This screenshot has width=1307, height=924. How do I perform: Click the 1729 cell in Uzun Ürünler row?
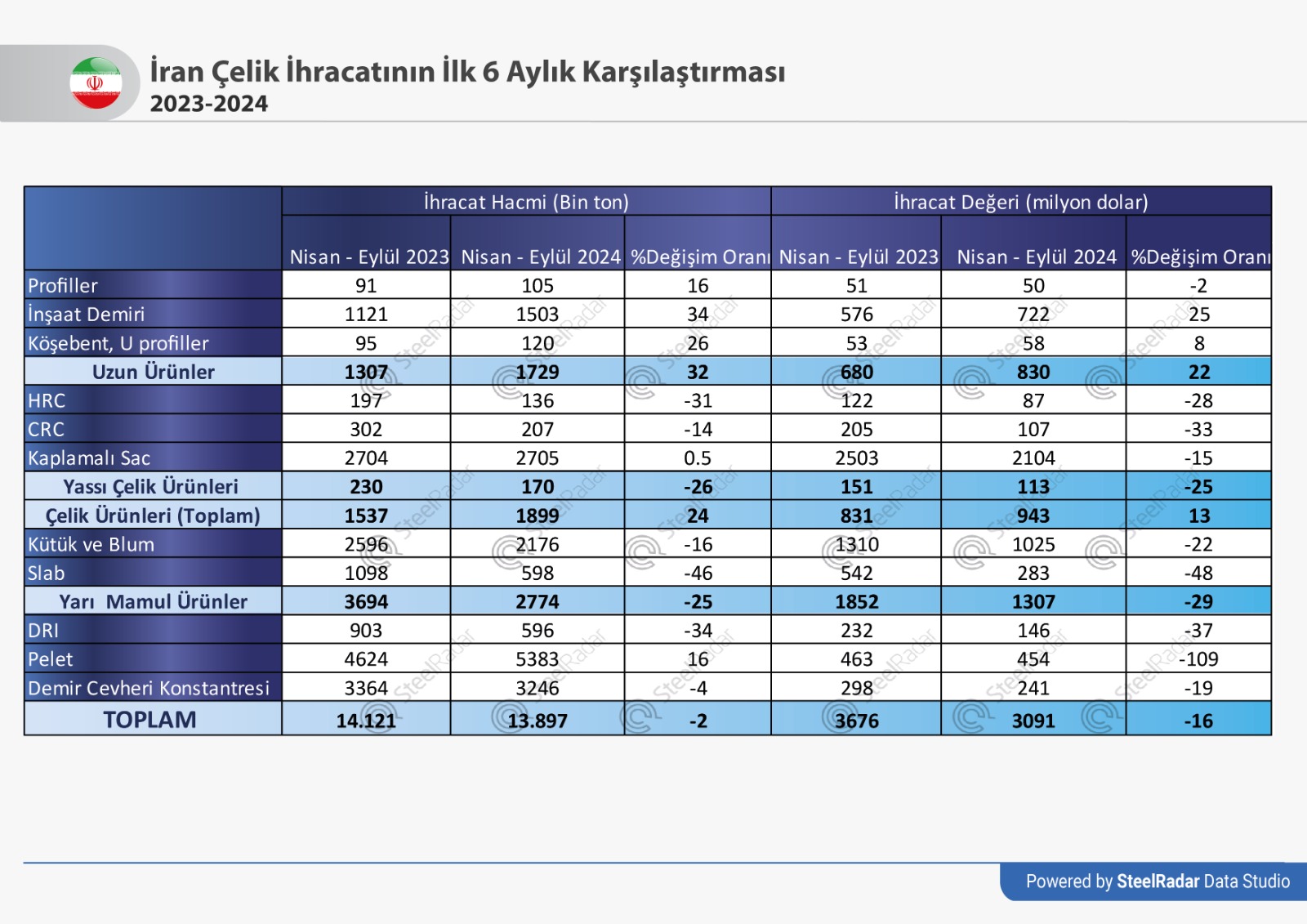click(x=538, y=372)
